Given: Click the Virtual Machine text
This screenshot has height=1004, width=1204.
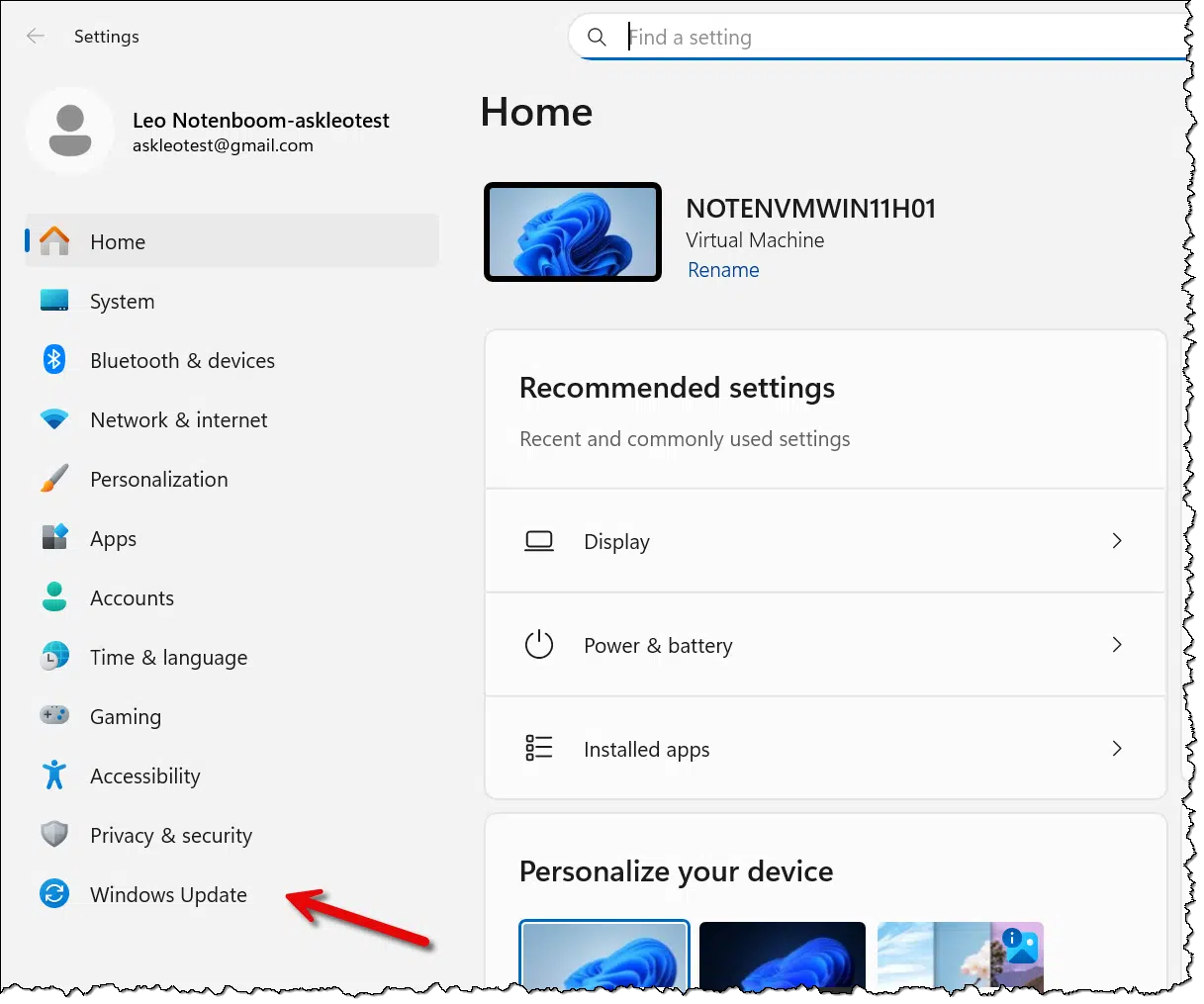Looking at the screenshot, I should (x=755, y=240).
